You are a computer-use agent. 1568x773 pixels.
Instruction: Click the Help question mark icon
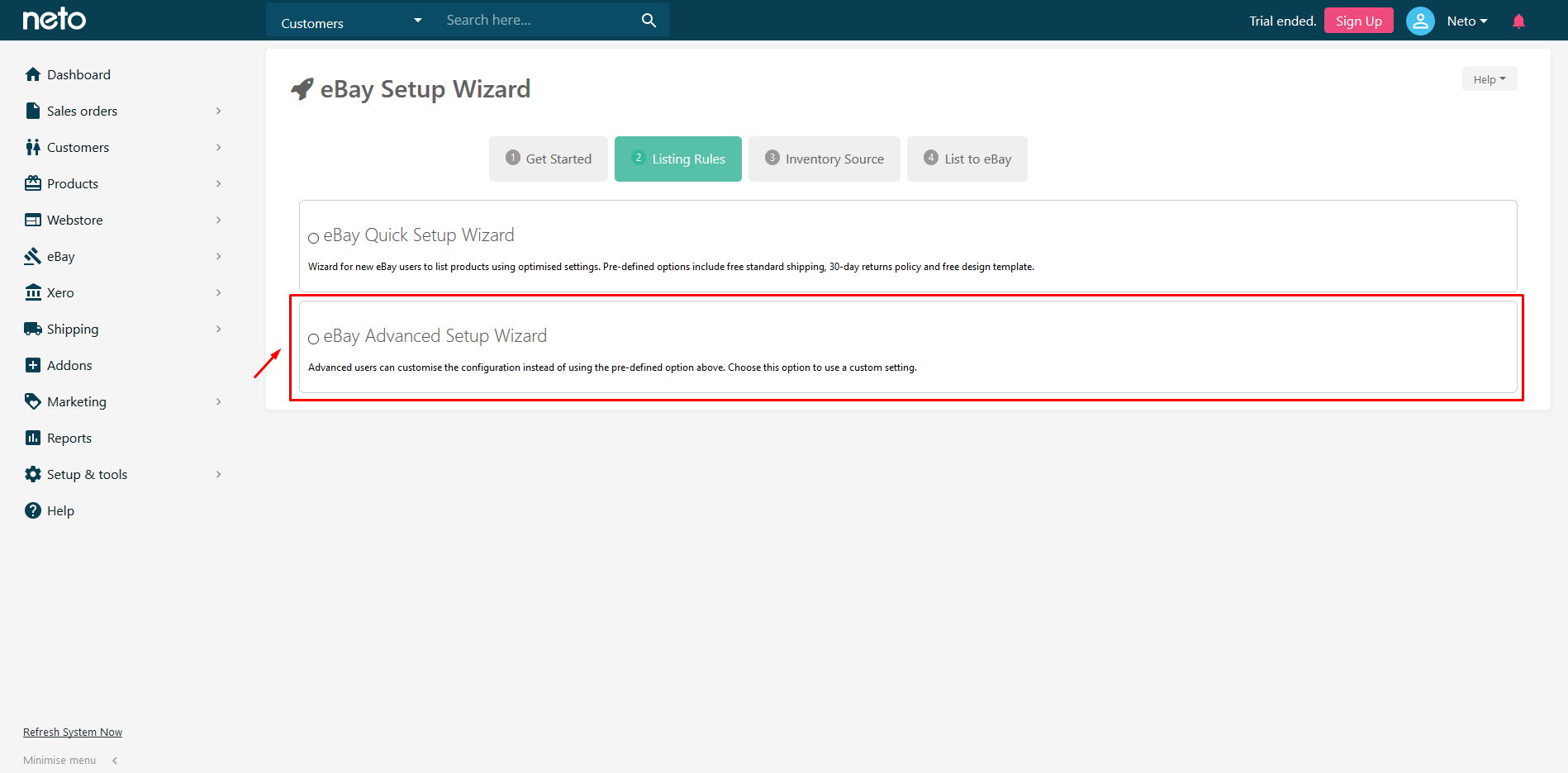tap(33, 510)
